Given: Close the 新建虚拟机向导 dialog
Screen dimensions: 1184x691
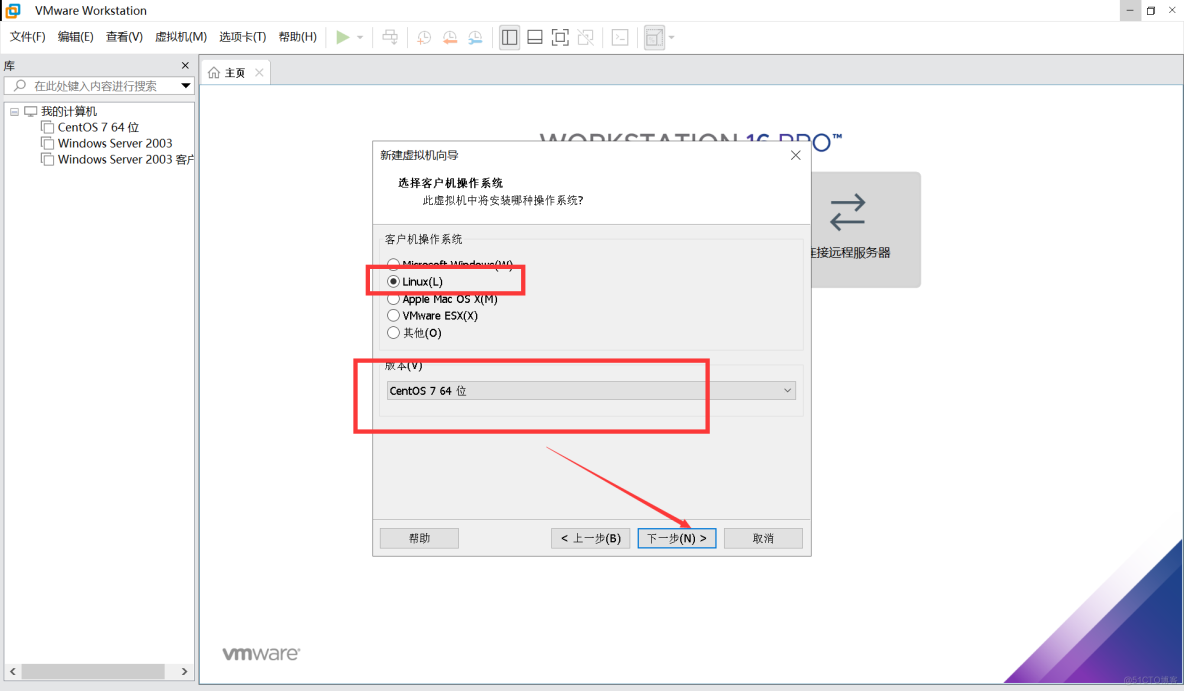Looking at the screenshot, I should 795,155.
